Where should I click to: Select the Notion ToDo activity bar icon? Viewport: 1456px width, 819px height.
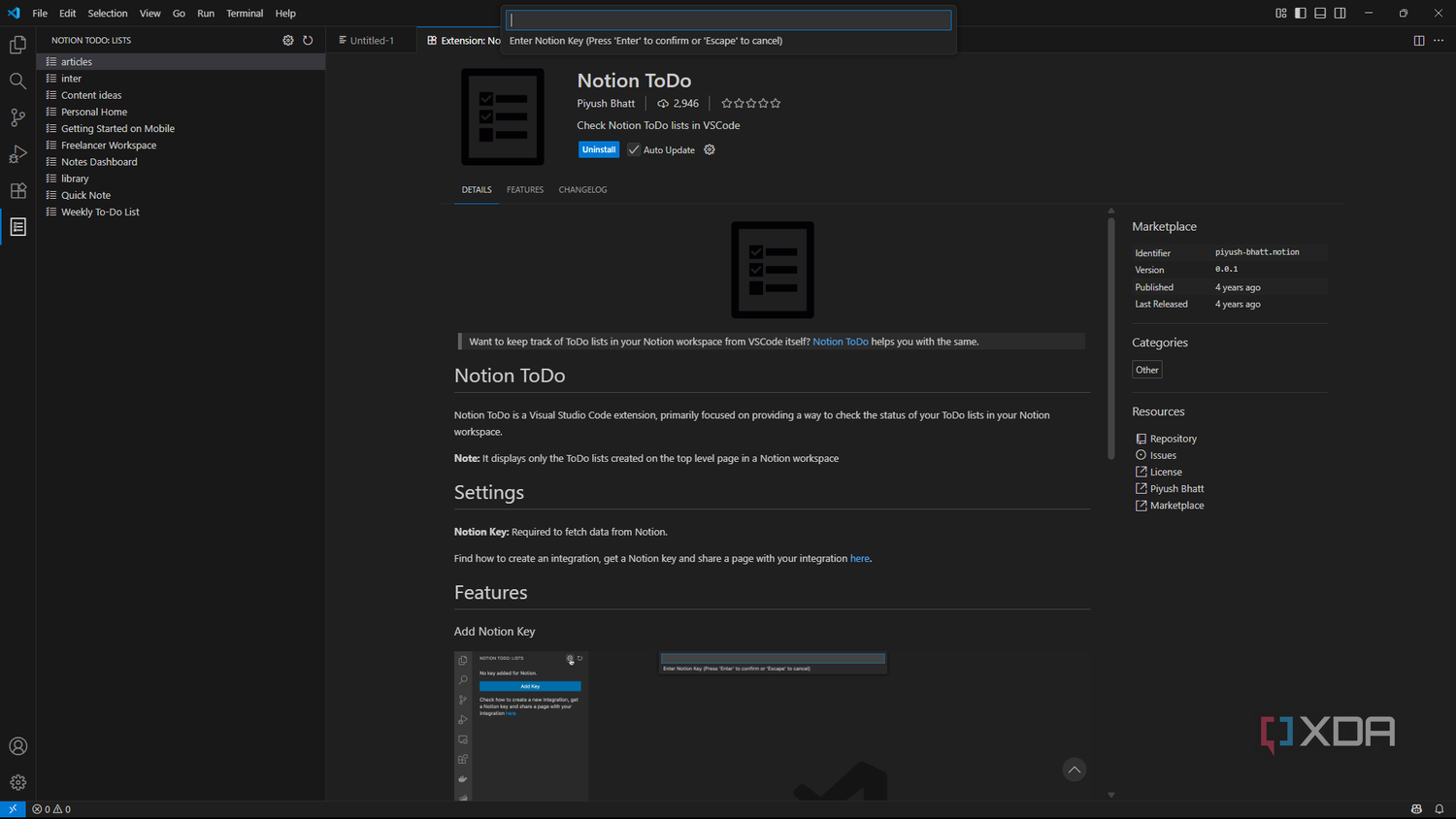(x=17, y=227)
